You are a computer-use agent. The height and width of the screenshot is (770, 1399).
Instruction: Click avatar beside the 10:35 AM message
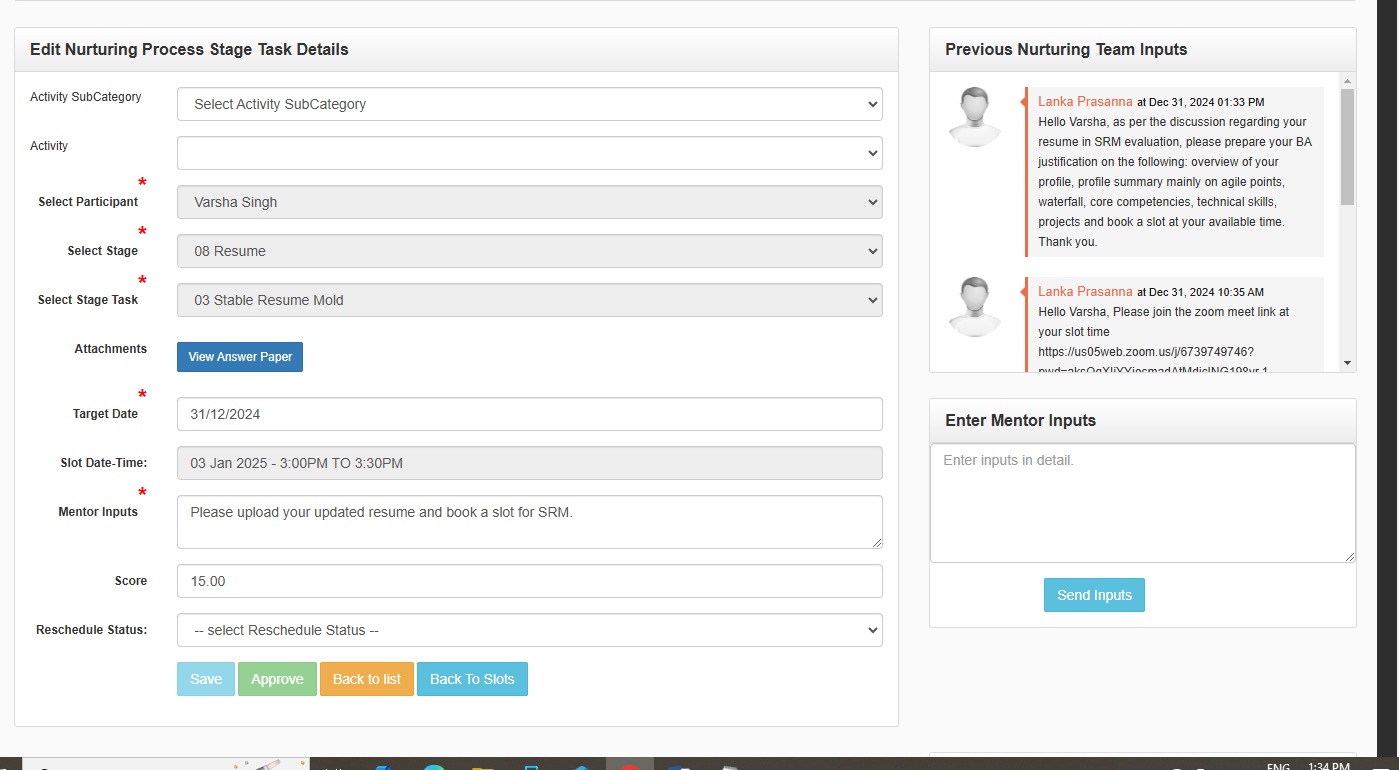pos(974,306)
